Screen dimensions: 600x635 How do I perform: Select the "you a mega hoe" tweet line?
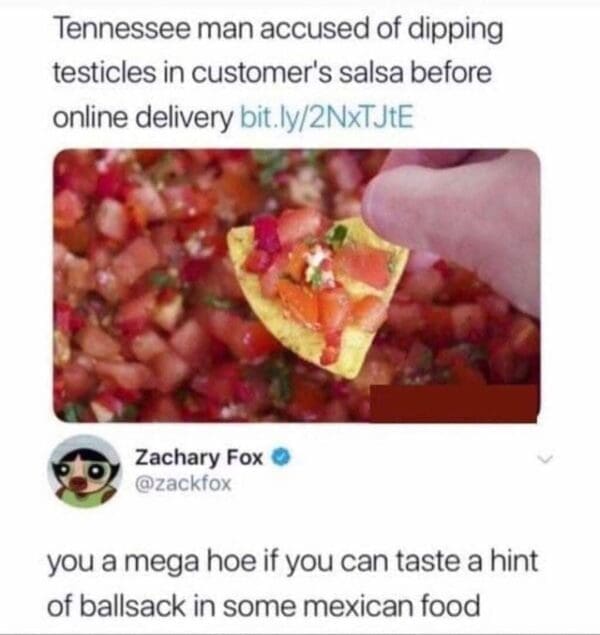(293, 561)
